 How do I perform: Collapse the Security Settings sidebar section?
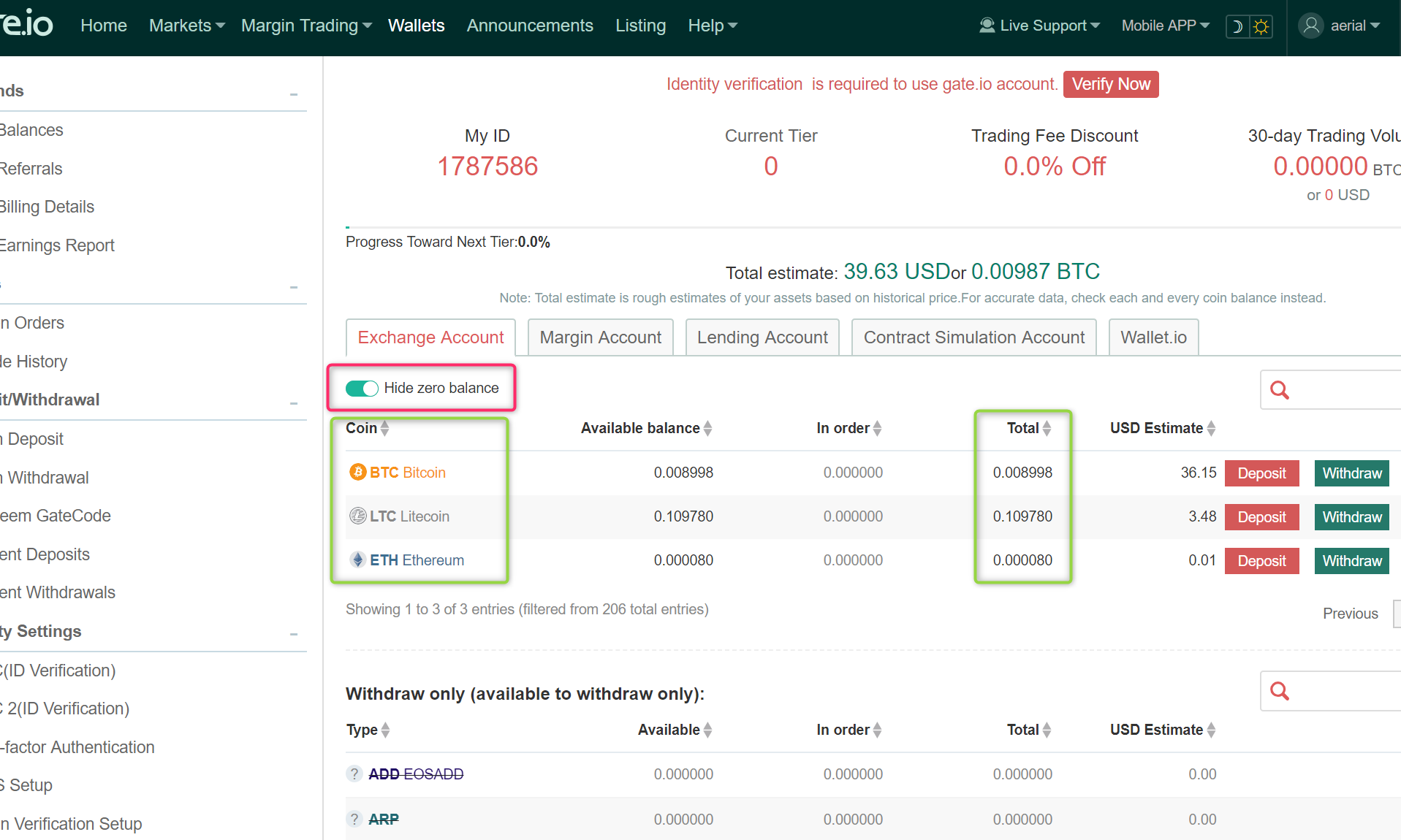[x=294, y=635]
